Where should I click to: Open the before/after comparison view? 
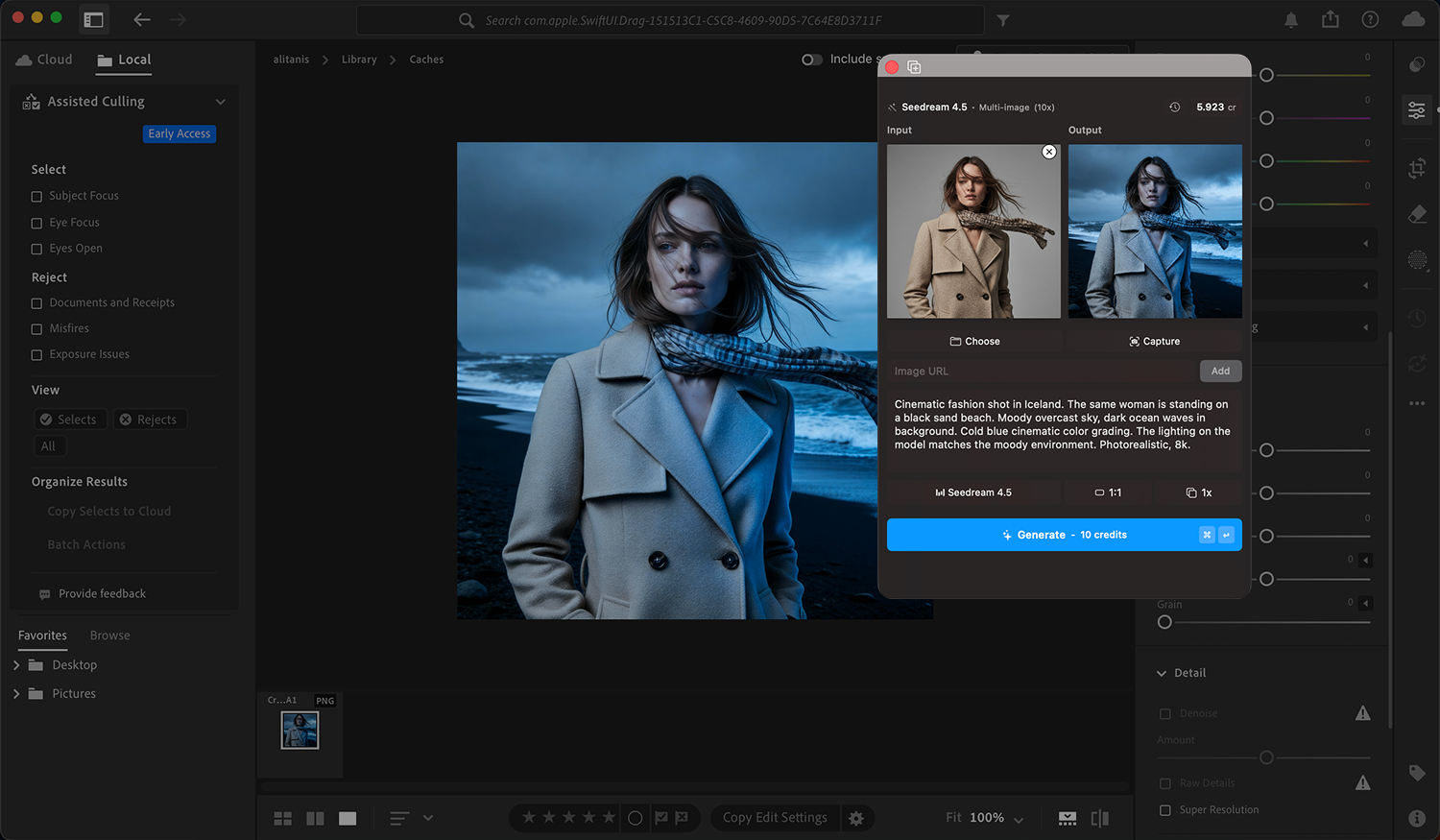coord(1099,818)
